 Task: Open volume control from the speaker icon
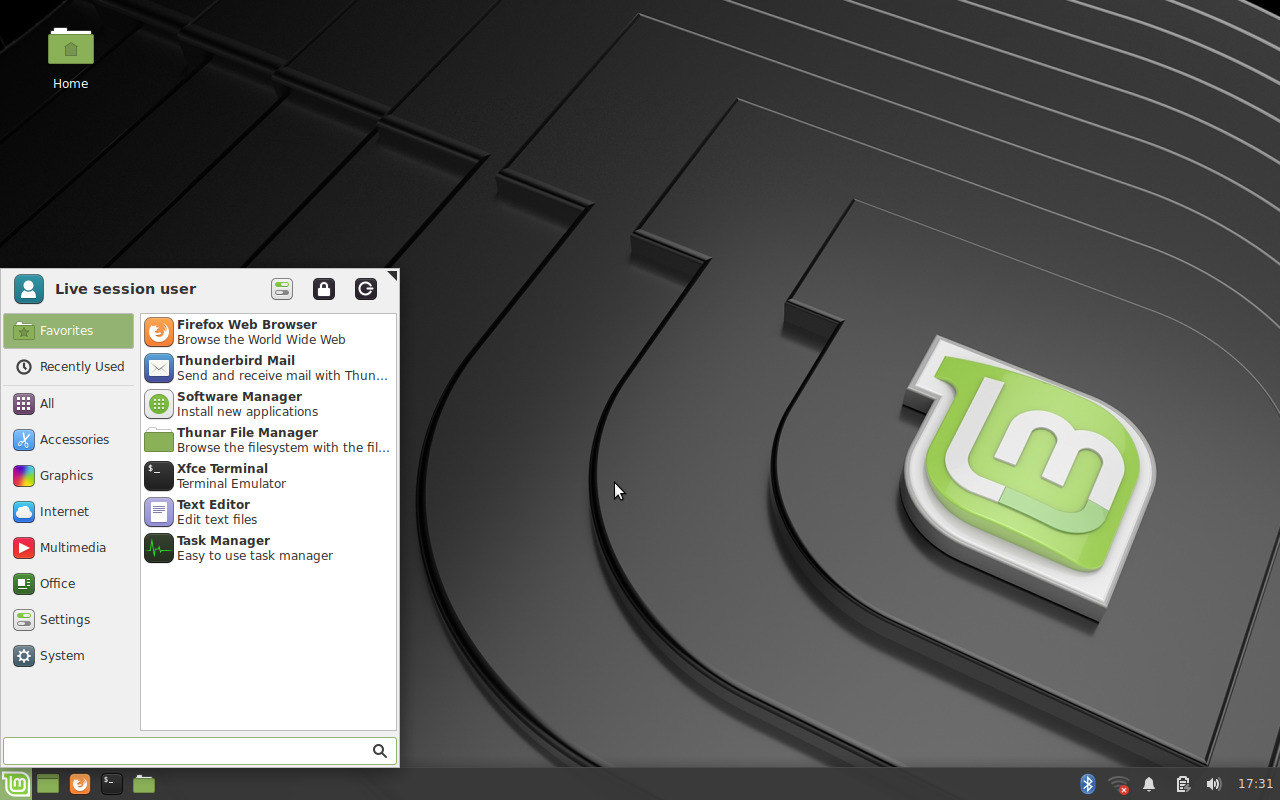click(x=1213, y=784)
